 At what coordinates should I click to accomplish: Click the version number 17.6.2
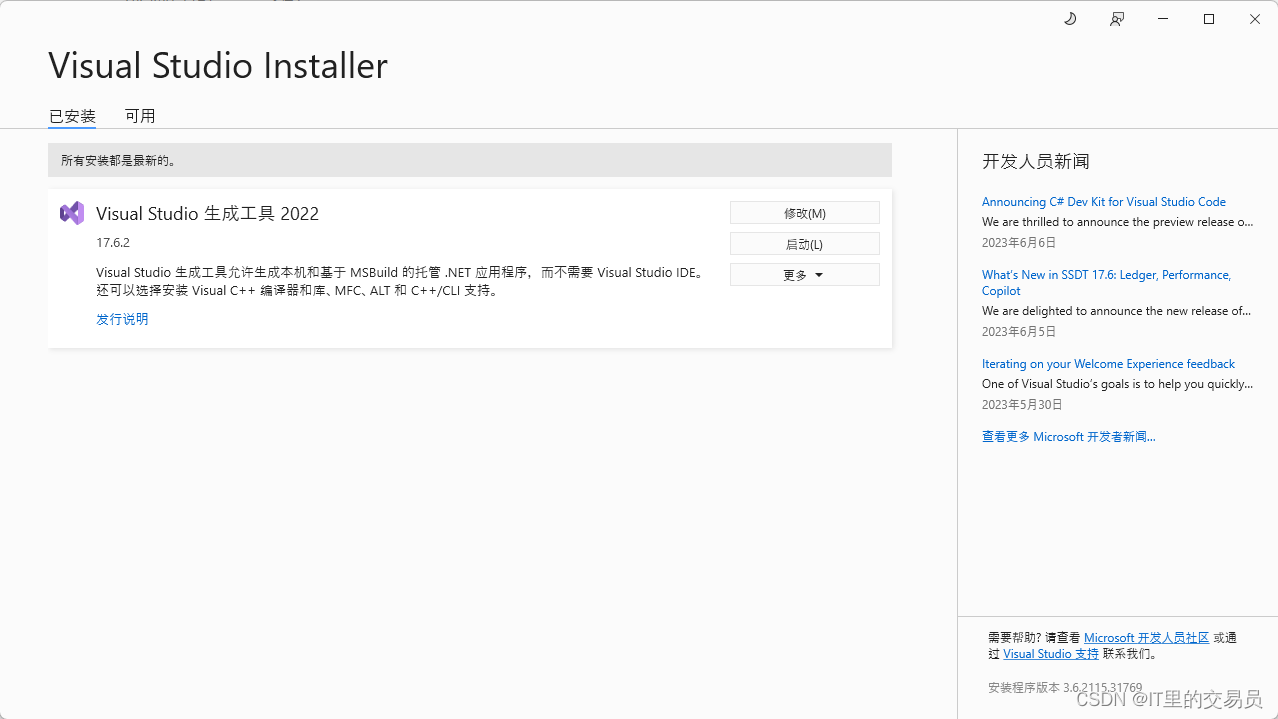point(113,243)
